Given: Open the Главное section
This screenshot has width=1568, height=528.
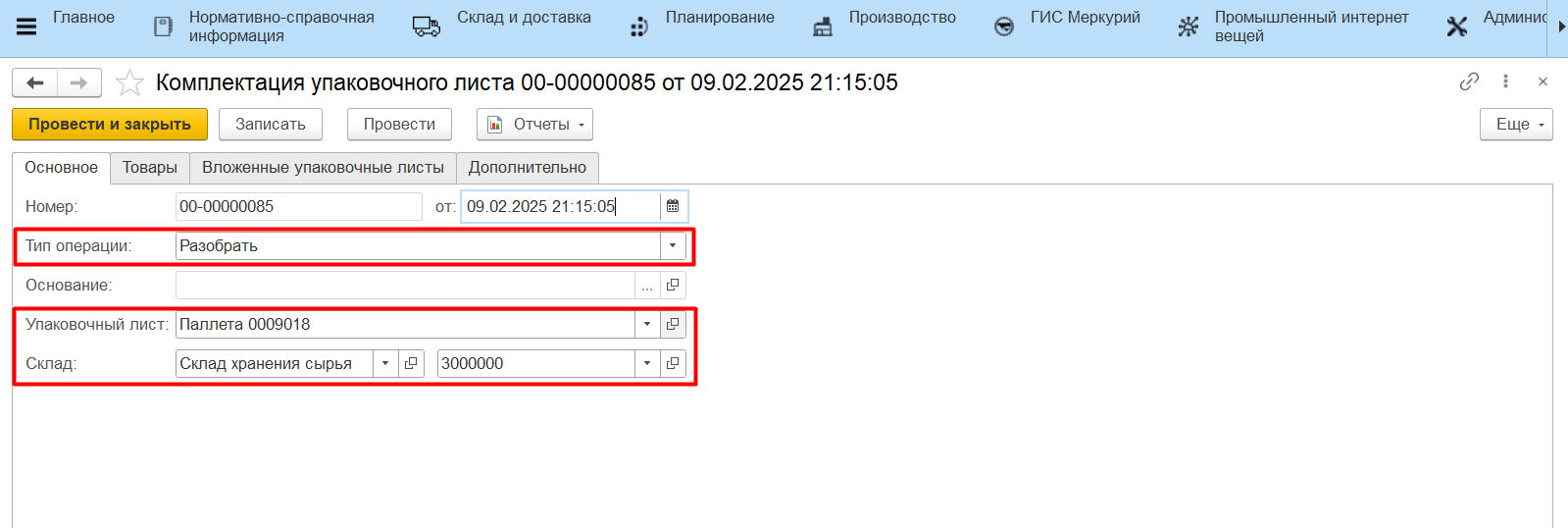Looking at the screenshot, I should (83, 18).
